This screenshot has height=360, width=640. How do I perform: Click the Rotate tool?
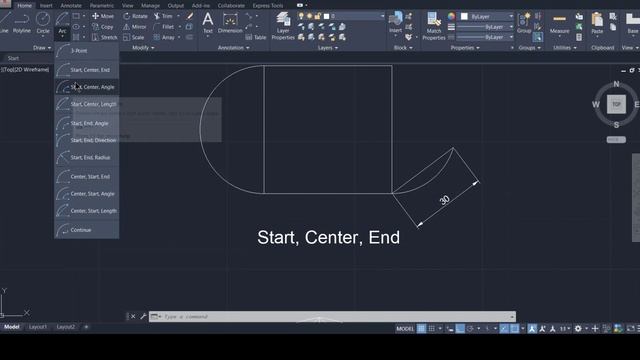135,16
